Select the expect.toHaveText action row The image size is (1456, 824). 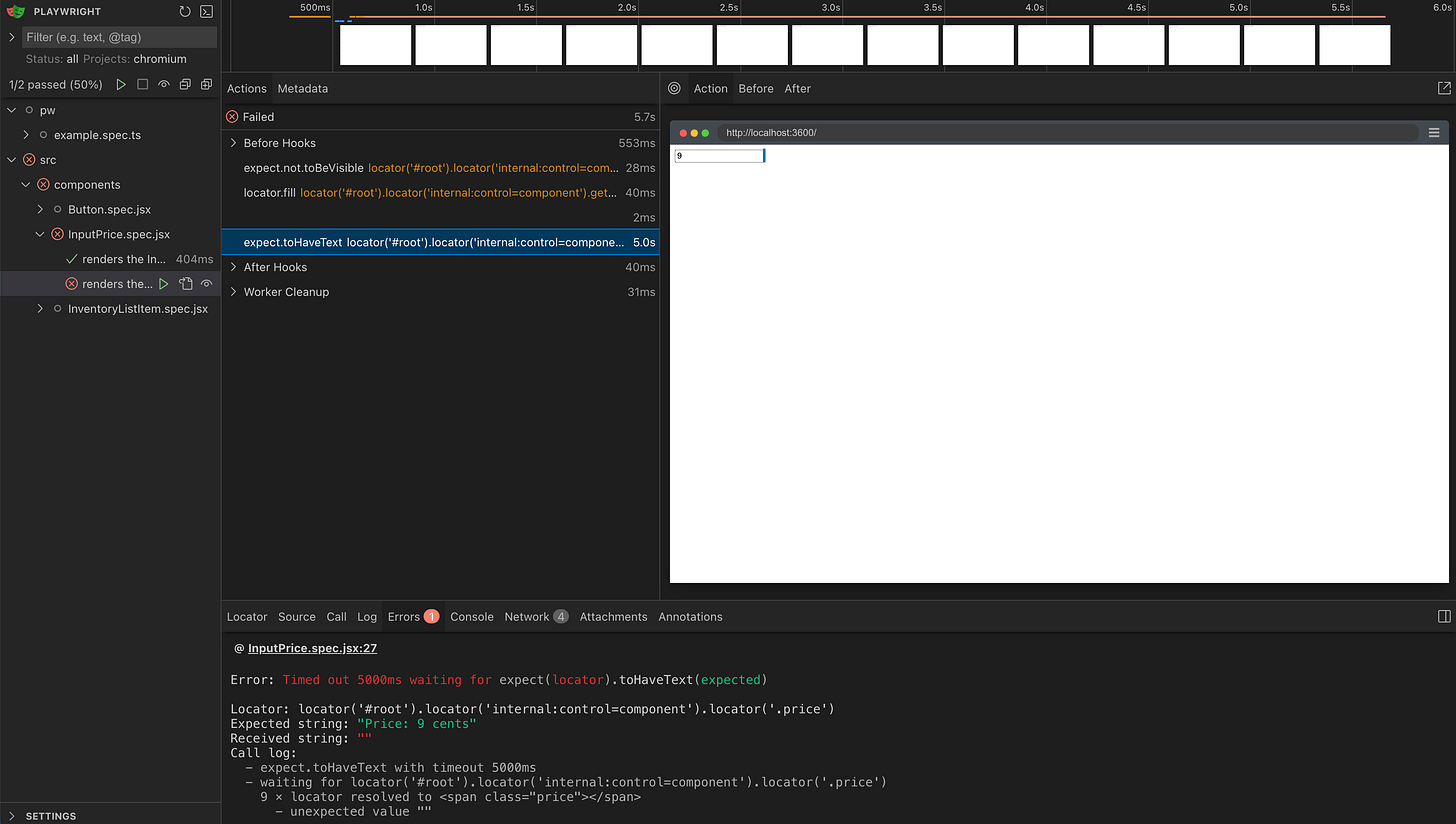pyautogui.click(x=440, y=242)
